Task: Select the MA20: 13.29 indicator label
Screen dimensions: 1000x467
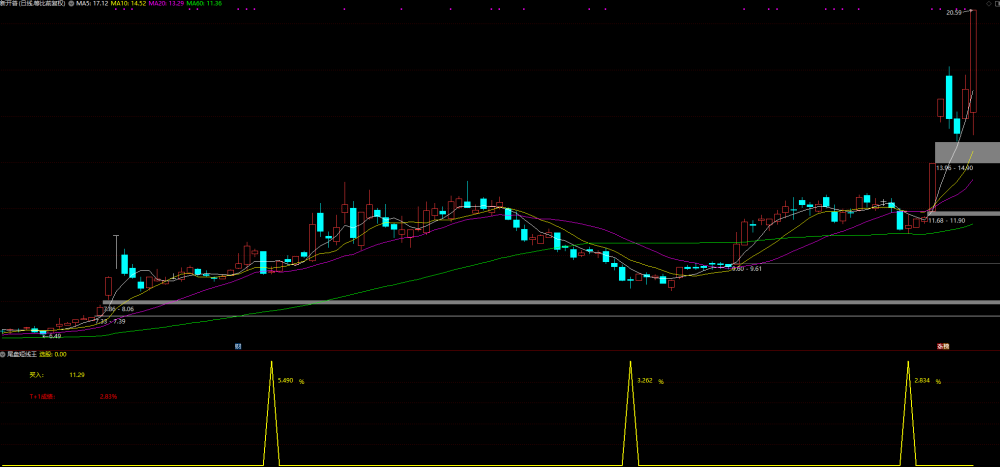Action: click(x=166, y=3)
